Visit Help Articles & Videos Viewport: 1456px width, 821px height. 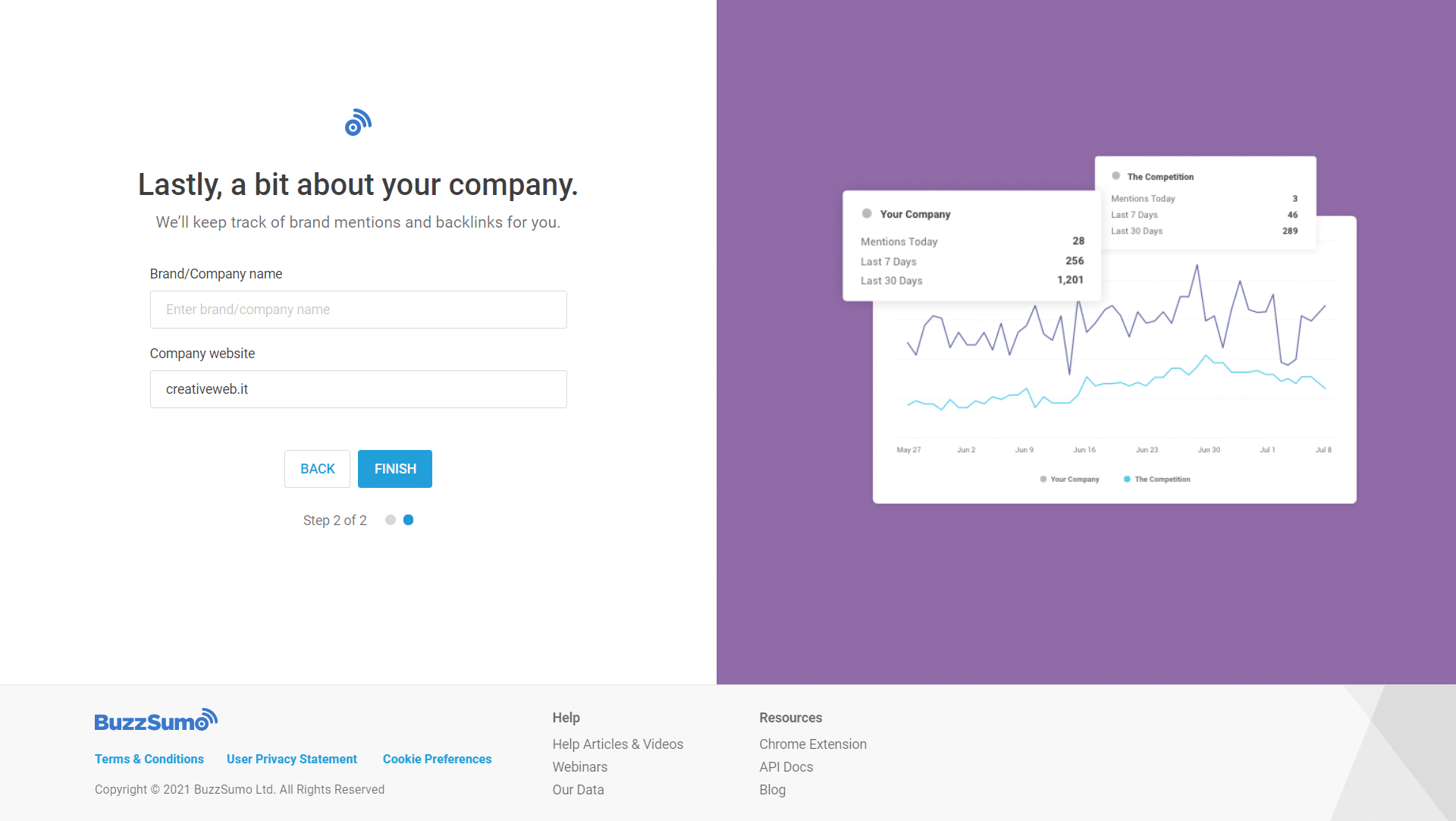618,744
